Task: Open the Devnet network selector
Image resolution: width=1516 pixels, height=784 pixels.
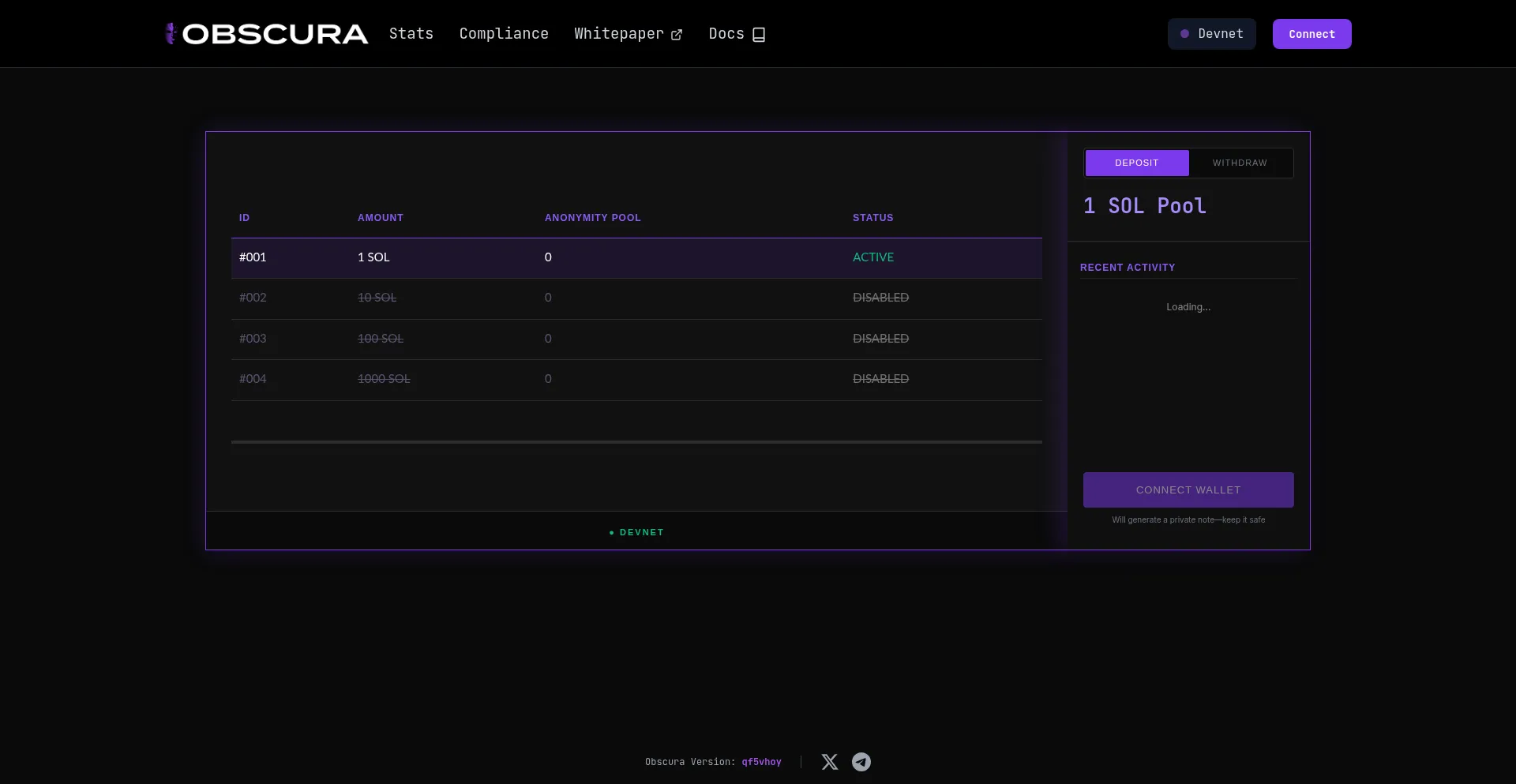Action: tap(1212, 34)
